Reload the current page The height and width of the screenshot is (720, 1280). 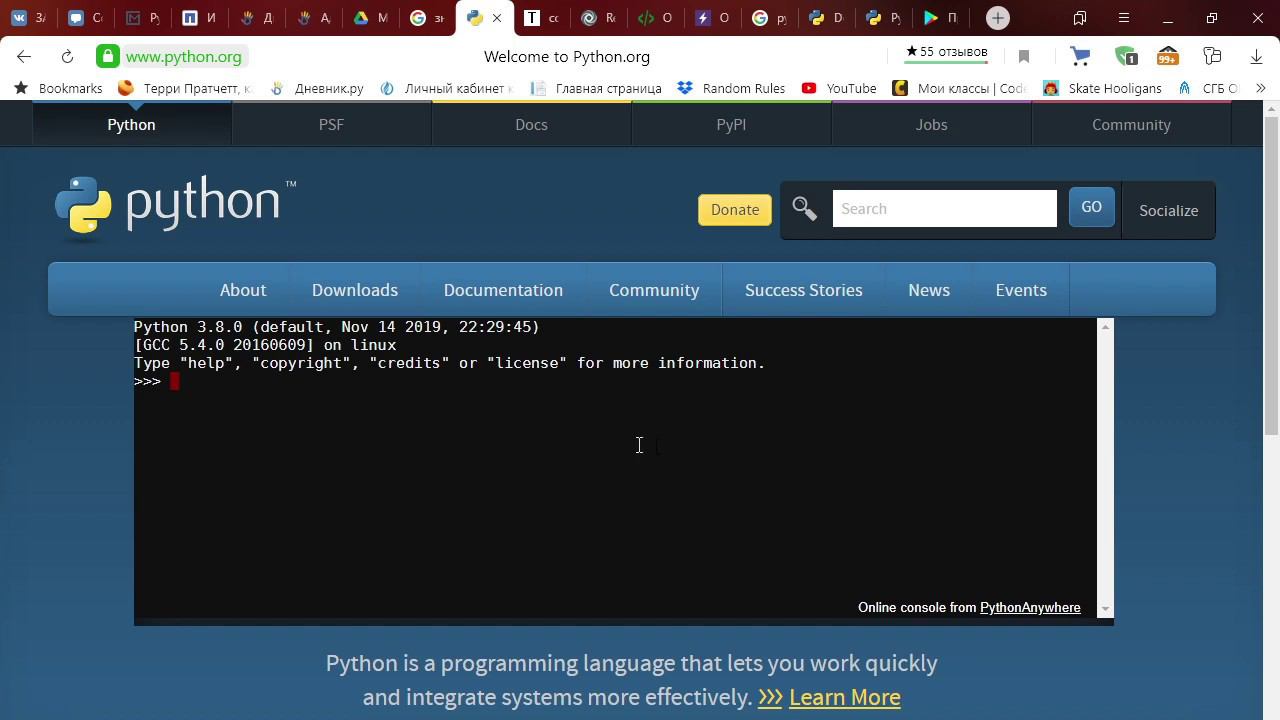(x=67, y=57)
